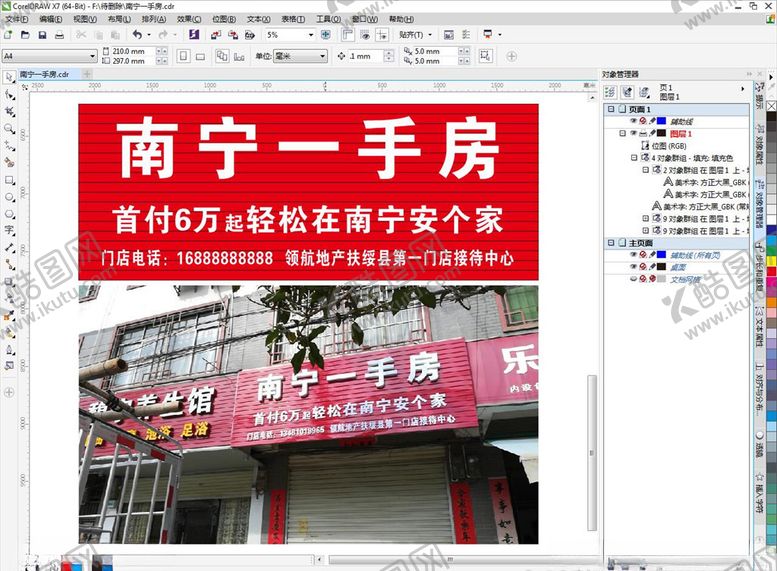Open the 文本(X) menu
Image resolution: width=777 pixels, height=571 pixels.
pos(258,19)
